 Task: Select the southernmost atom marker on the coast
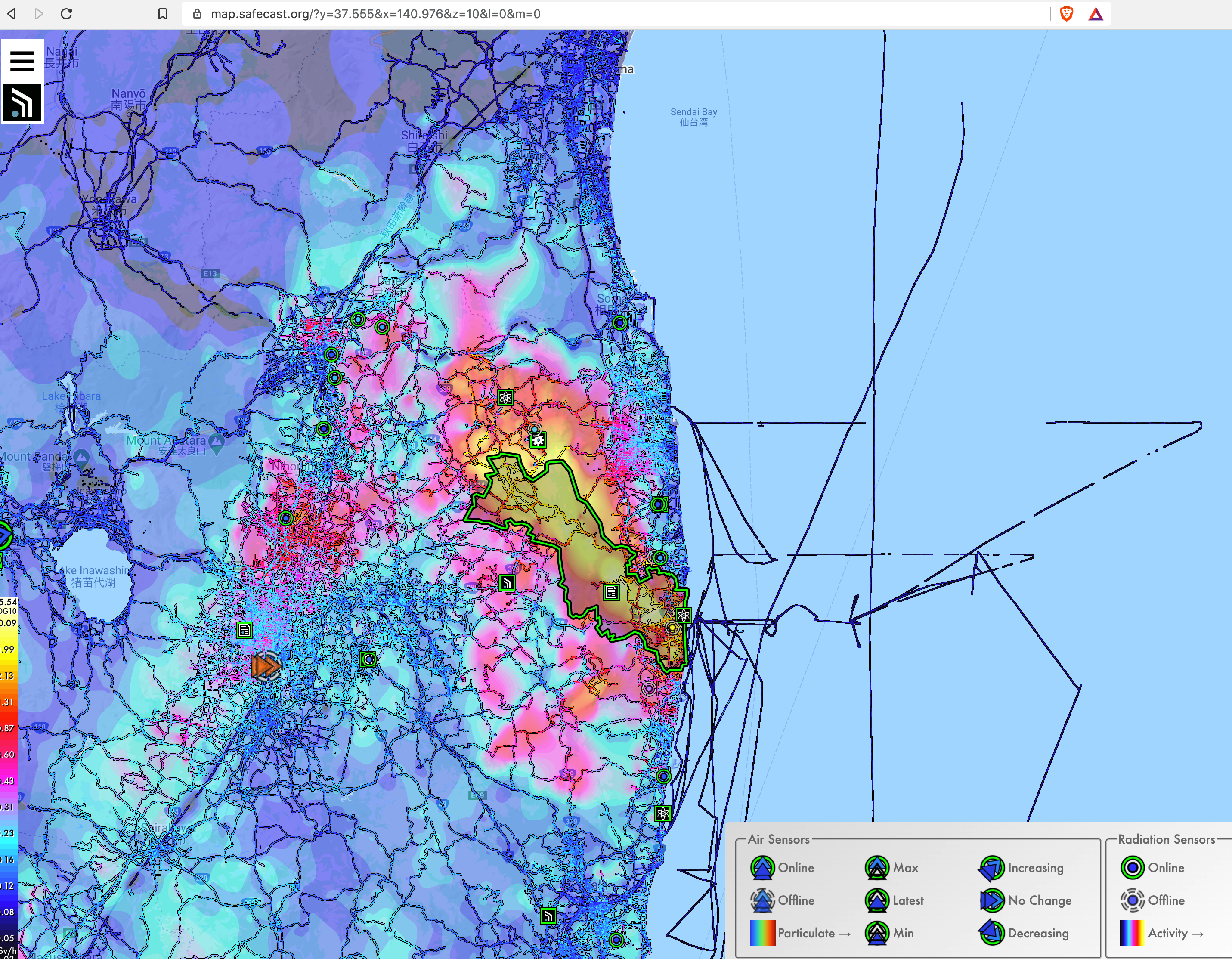click(663, 814)
